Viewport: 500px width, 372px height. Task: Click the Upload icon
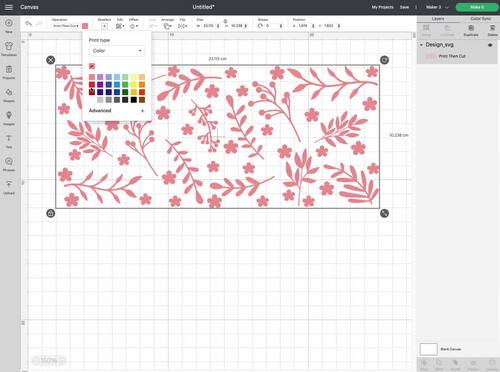point(9,184)
